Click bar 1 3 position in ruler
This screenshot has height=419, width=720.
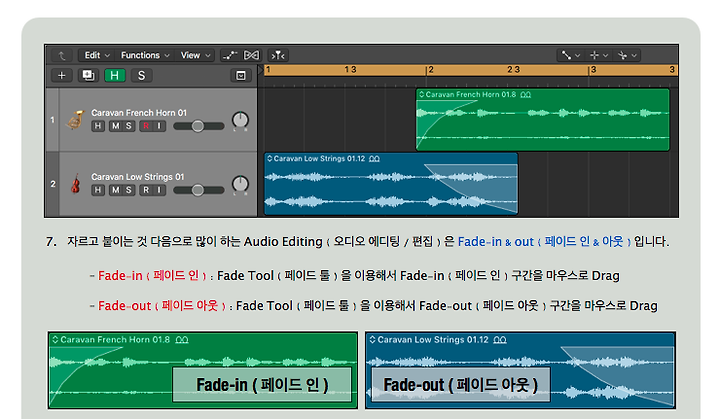click(350, 69)
